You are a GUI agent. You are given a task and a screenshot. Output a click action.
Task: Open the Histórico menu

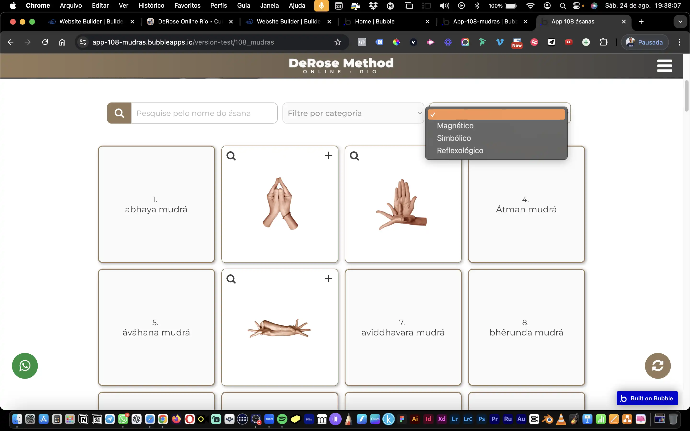151,6
